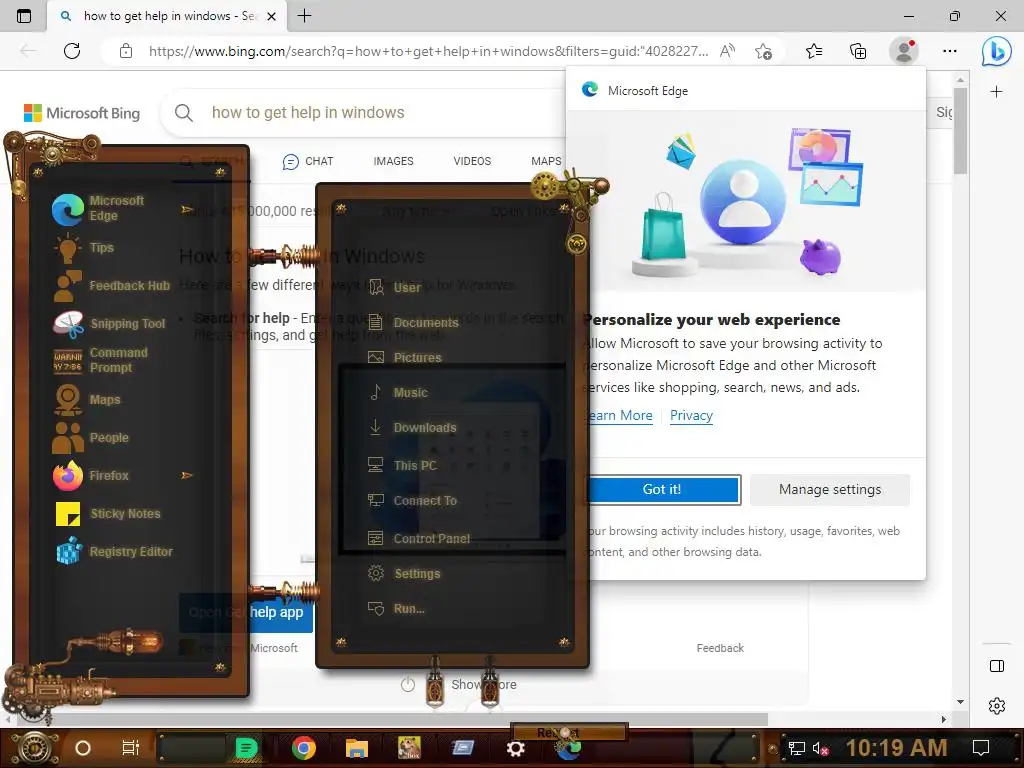Click the steampunk Start button
1024x768 pixels.
tap(34, 748)
